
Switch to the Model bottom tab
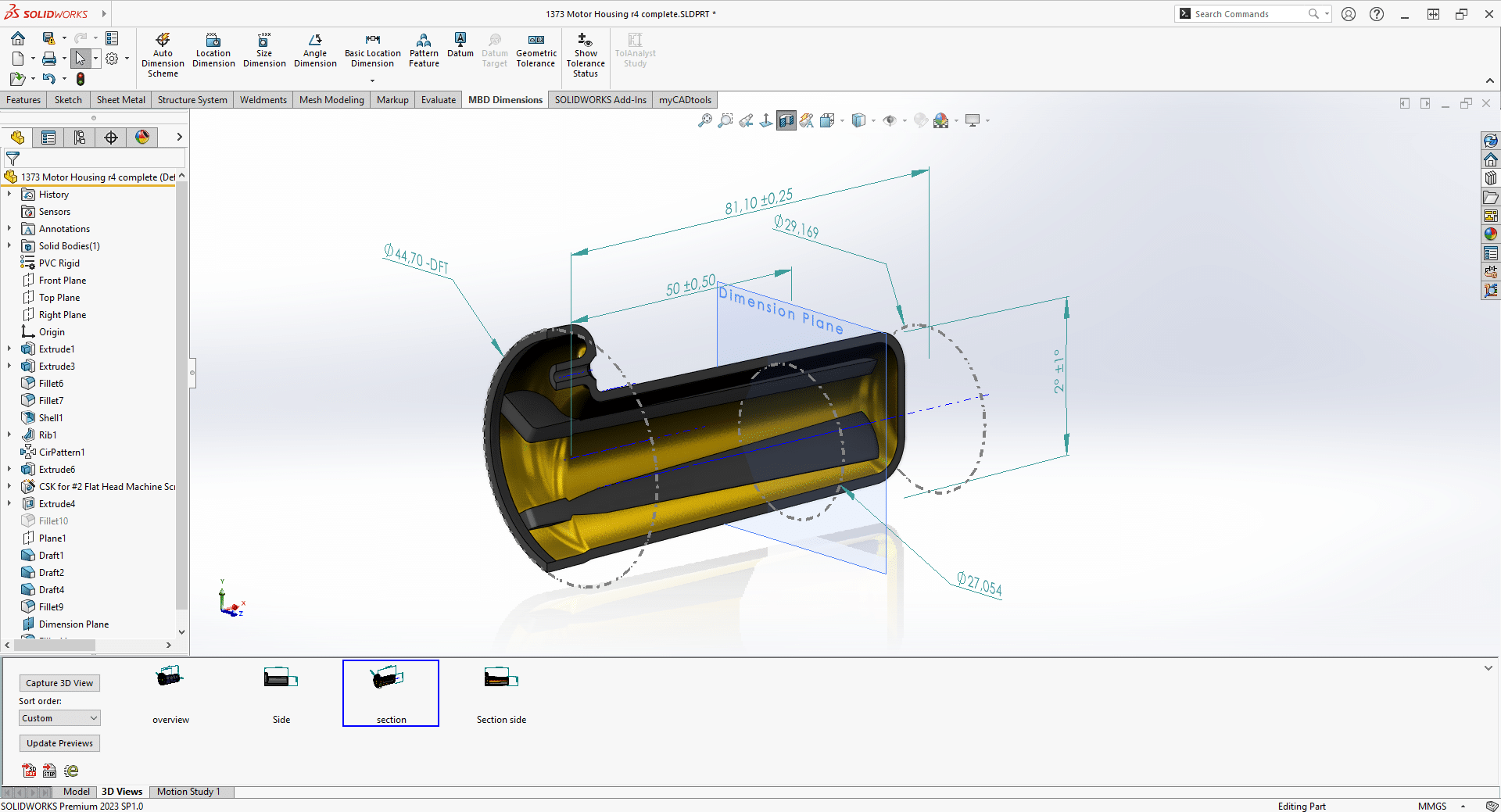tap(76, 792)
